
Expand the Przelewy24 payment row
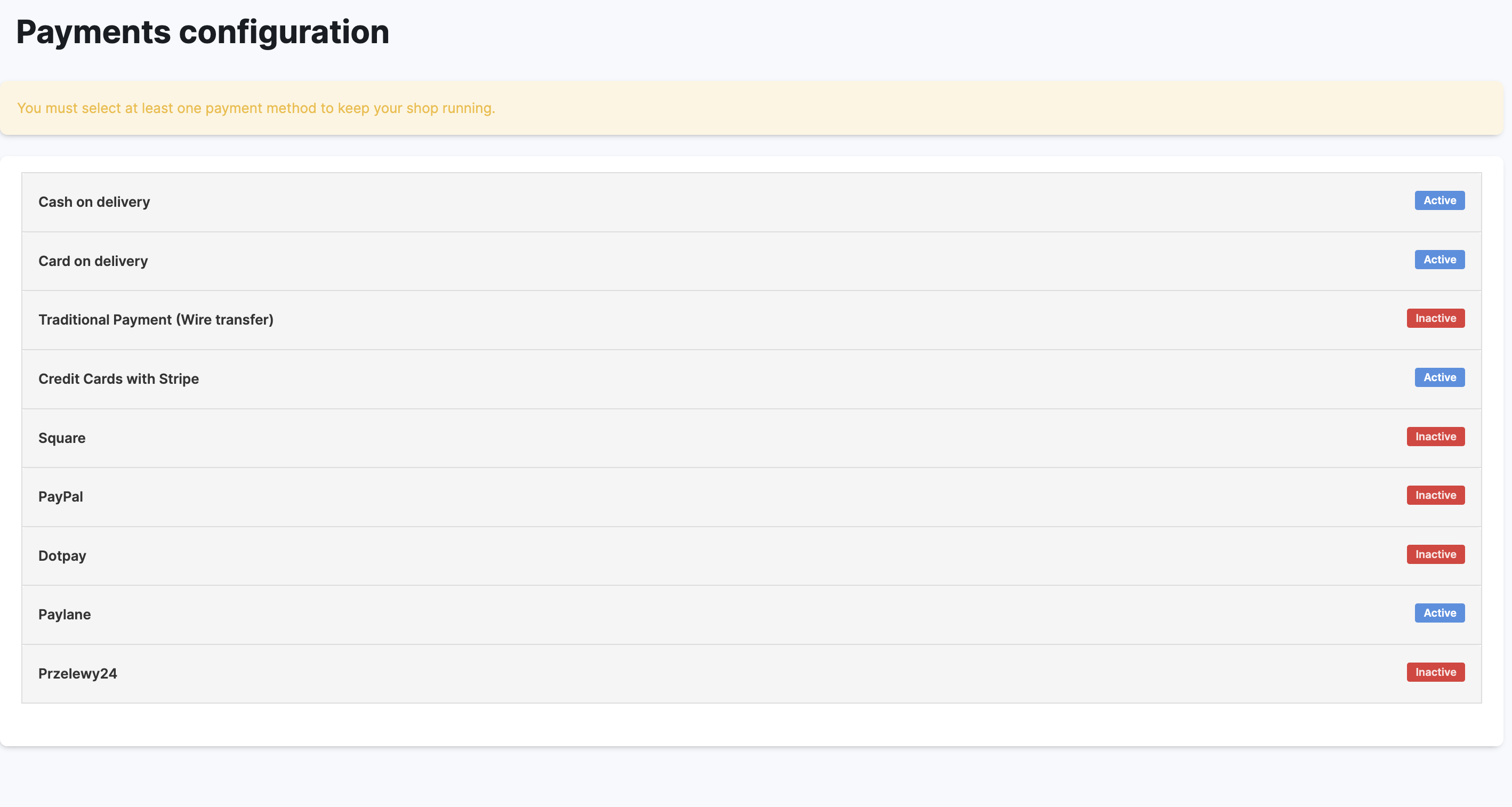pyautogui.click(x=77, y=674)
